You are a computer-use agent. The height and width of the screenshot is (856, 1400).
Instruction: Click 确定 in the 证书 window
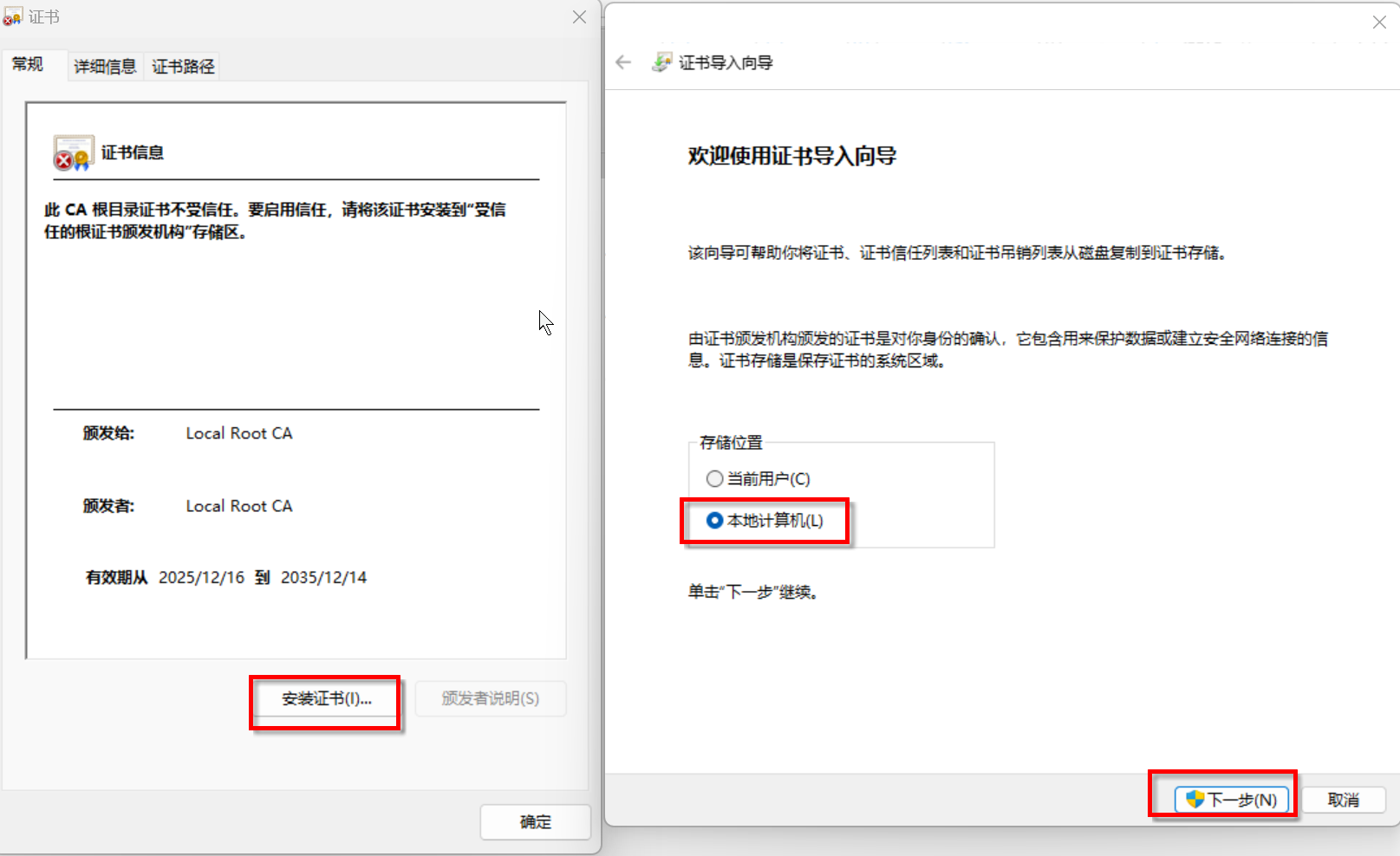point(536,821)
